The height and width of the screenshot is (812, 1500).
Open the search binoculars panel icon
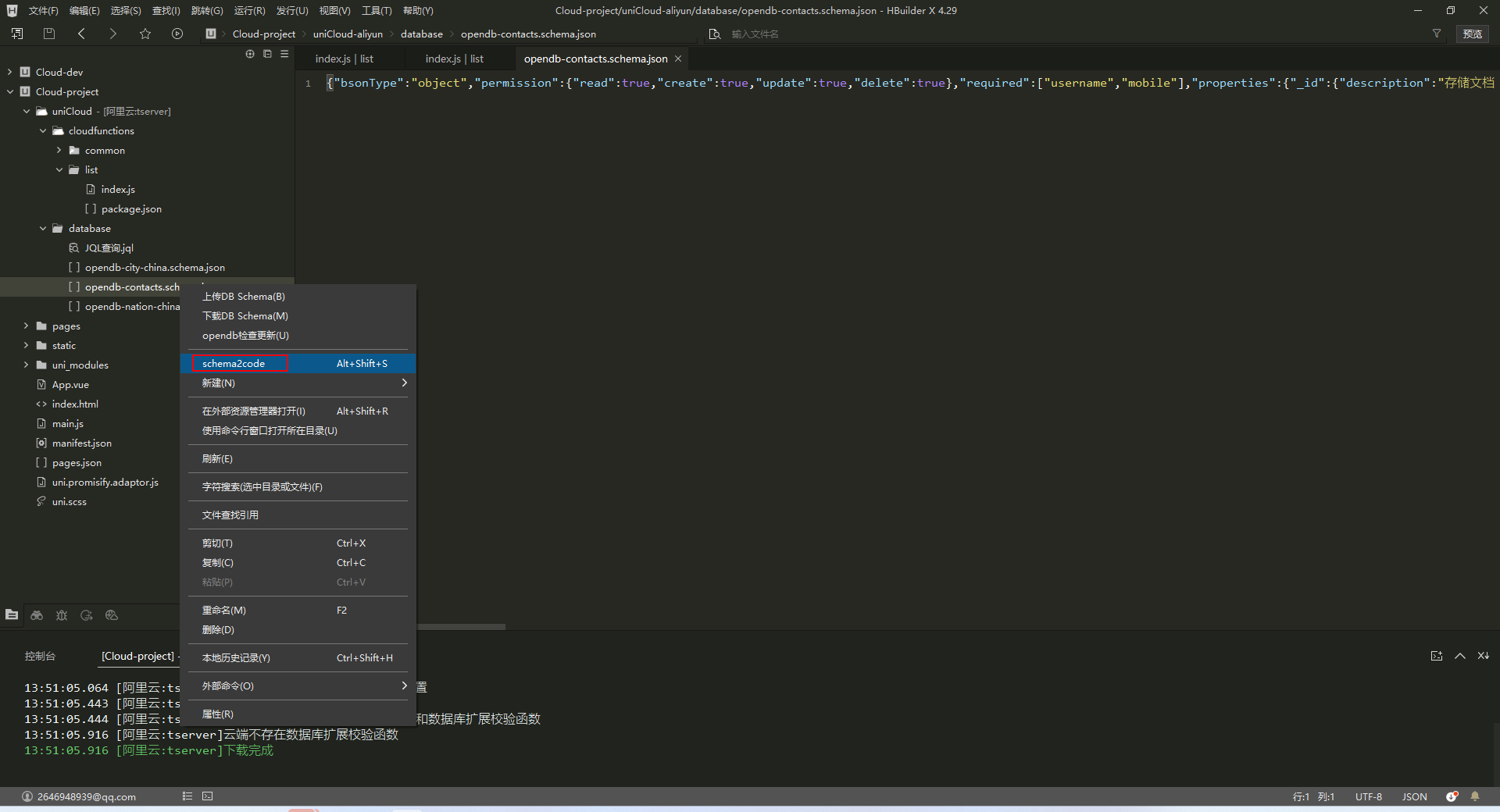point(37,615)
